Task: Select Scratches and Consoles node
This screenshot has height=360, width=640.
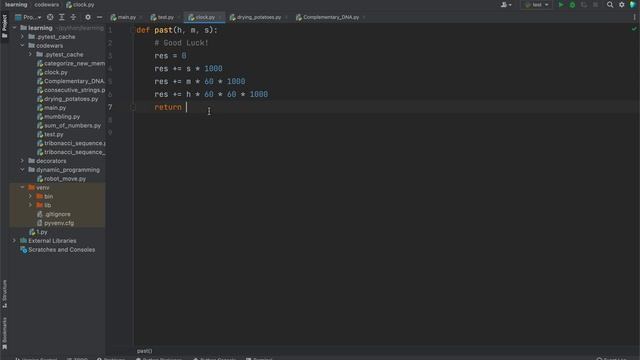Action: pos(58,250)
